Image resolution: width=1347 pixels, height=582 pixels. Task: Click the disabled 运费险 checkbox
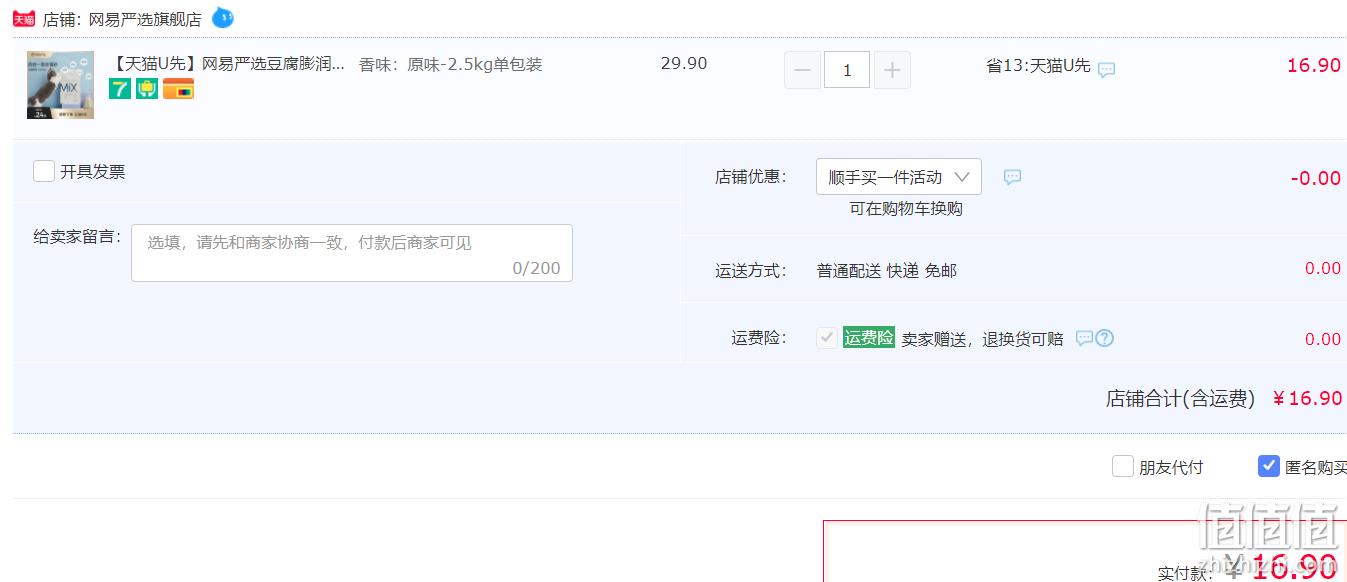pos(827,338)
